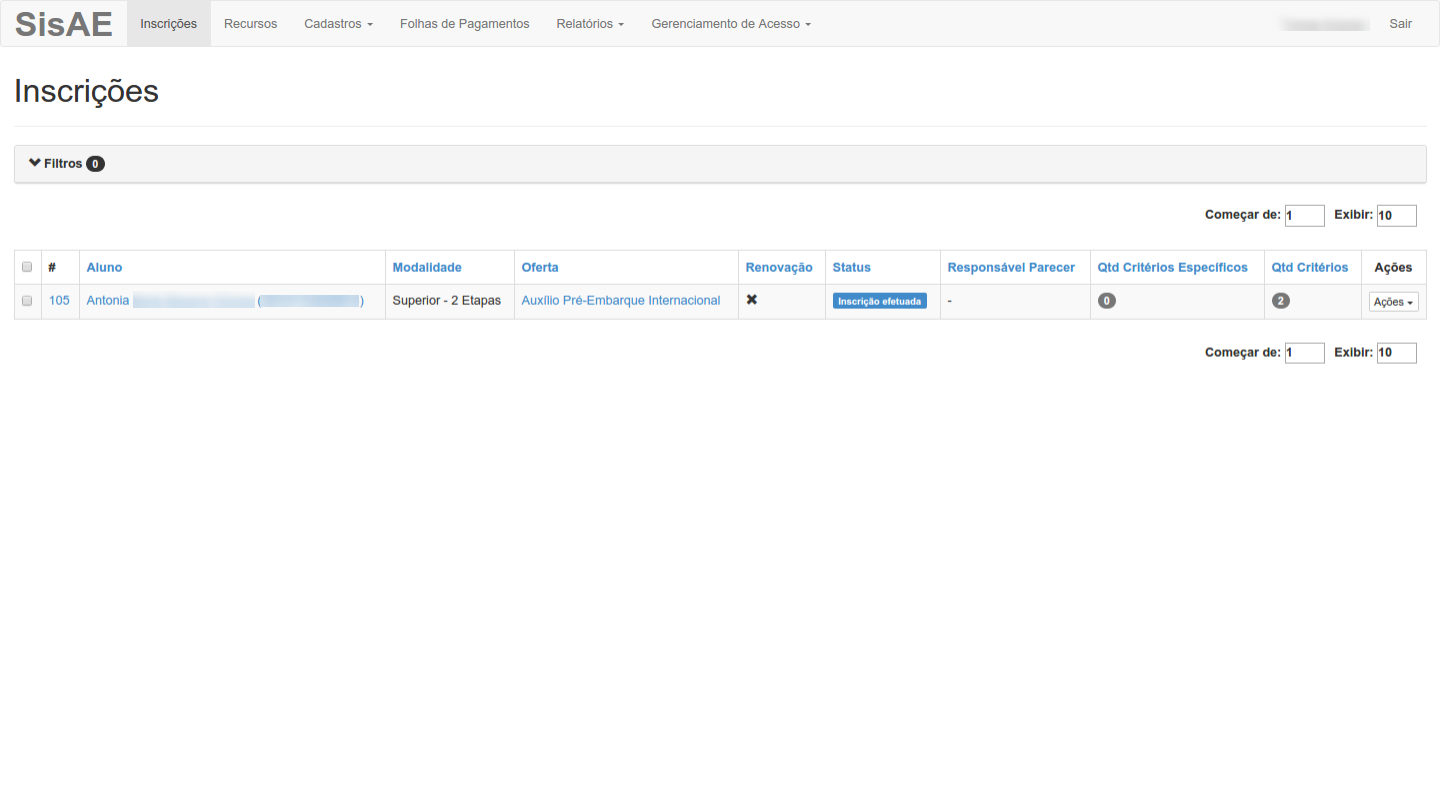Focus the bottom Exibir field
Viewport: 1440px width, 788px height.
1396,353
